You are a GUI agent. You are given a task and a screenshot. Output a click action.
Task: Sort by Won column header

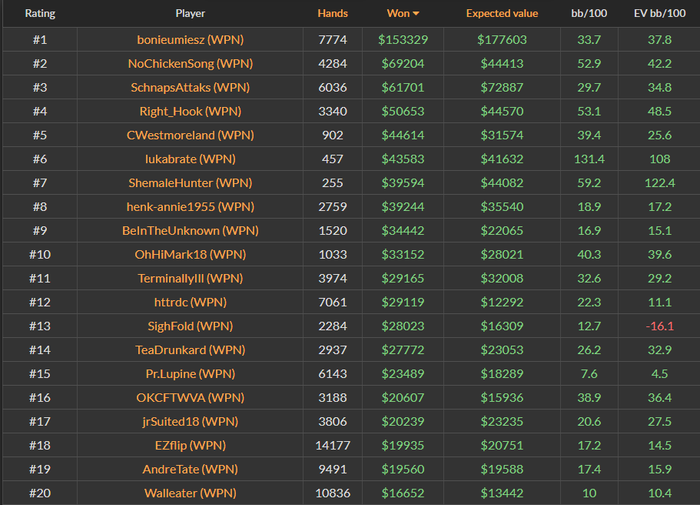click(x=398, y=13)
